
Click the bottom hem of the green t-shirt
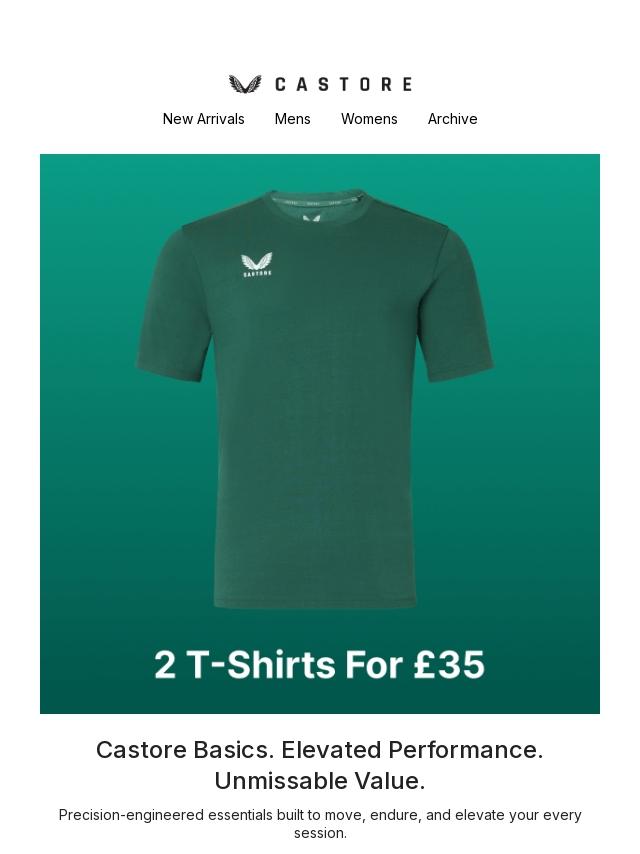315,603
